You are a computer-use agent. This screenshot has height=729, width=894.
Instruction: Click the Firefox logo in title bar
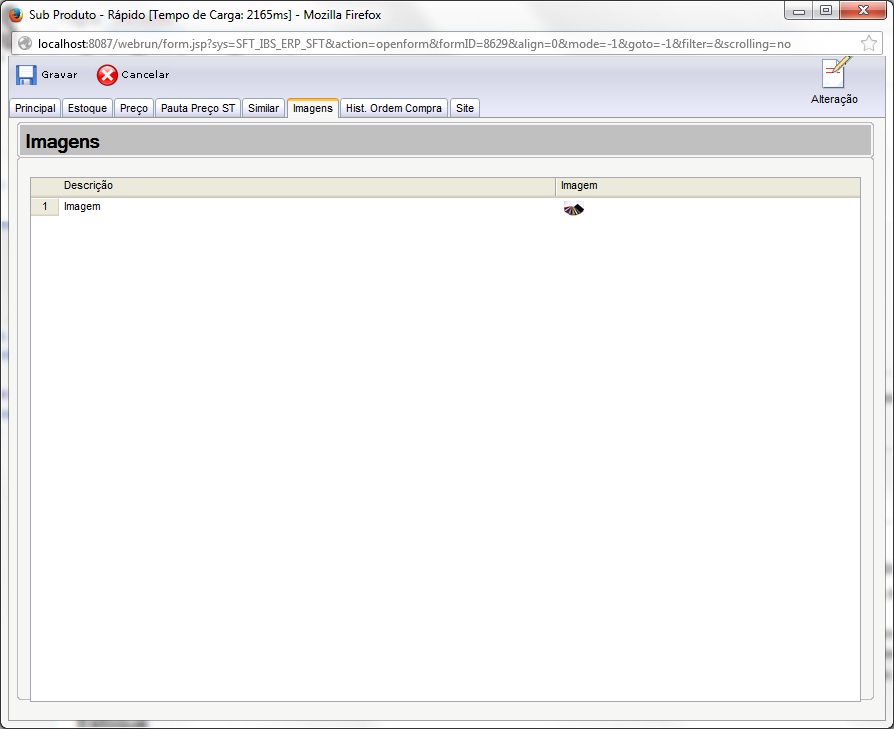[x=15, y=14]
